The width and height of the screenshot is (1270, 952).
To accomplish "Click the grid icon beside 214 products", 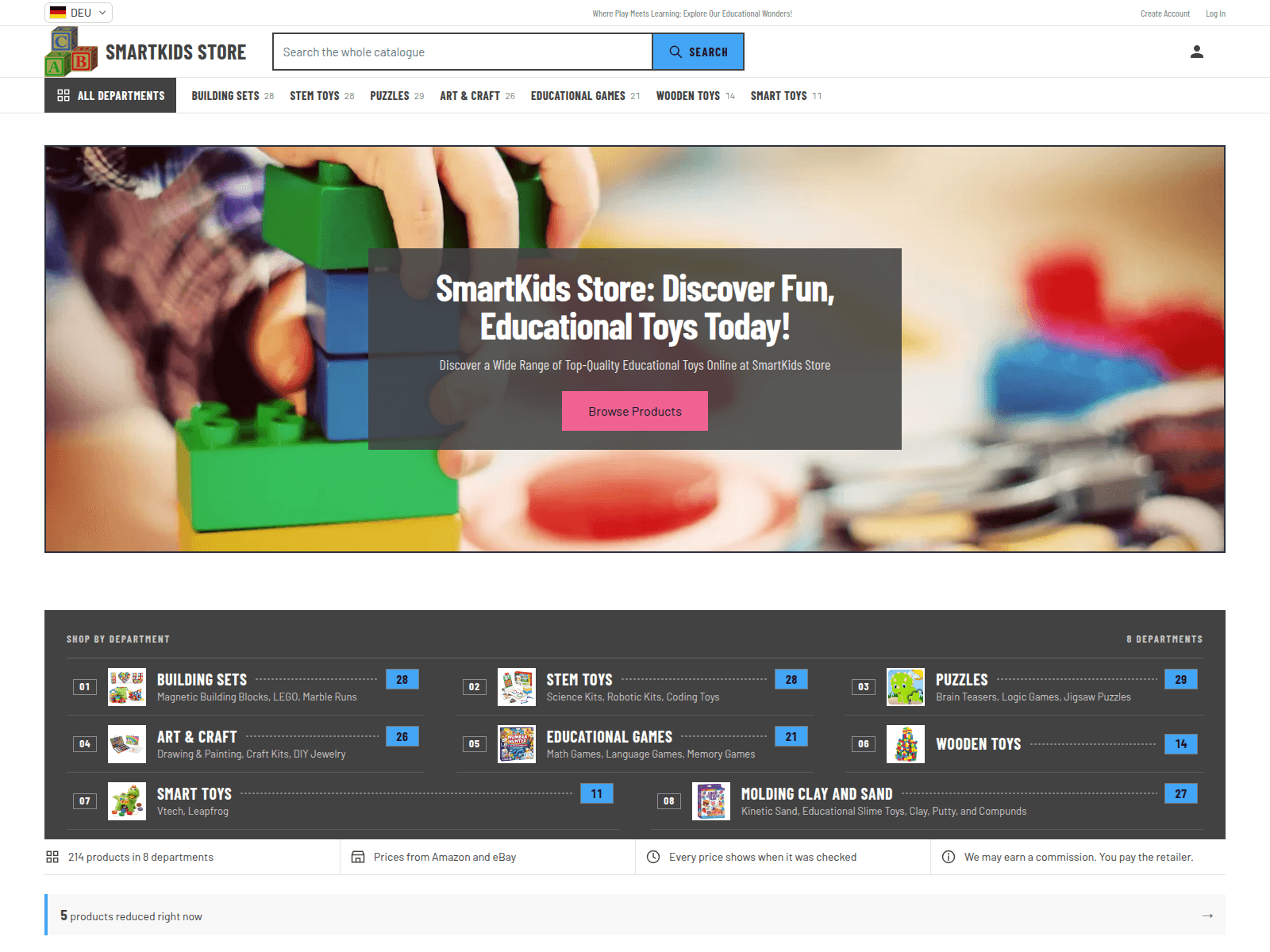I will [x=52, y=857].
